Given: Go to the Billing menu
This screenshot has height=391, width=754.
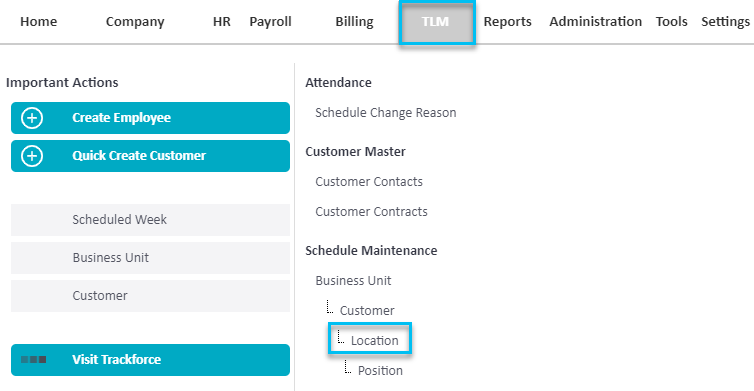Looking at the screenshot, I should [354, 22].
